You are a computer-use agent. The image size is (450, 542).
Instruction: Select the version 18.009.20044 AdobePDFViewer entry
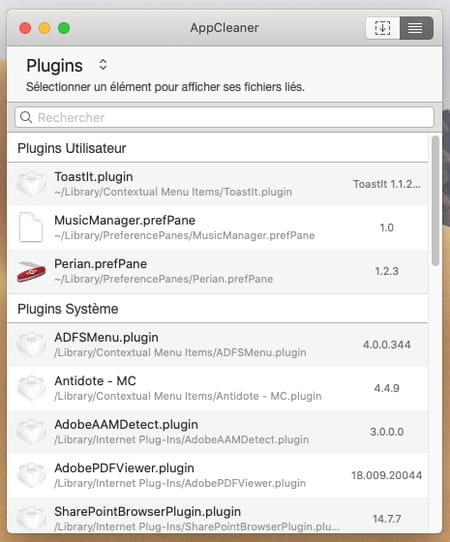pyautogui.click(x=387, y=475)
